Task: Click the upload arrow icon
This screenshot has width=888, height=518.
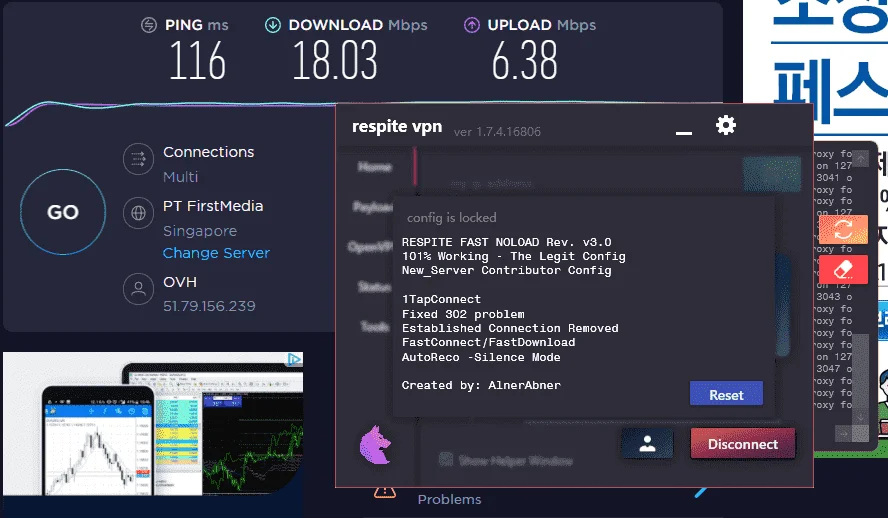Action: coord(472,25)
